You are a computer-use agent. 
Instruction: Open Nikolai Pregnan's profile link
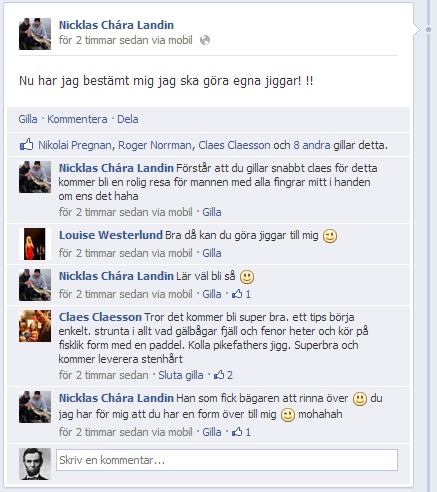75,145
